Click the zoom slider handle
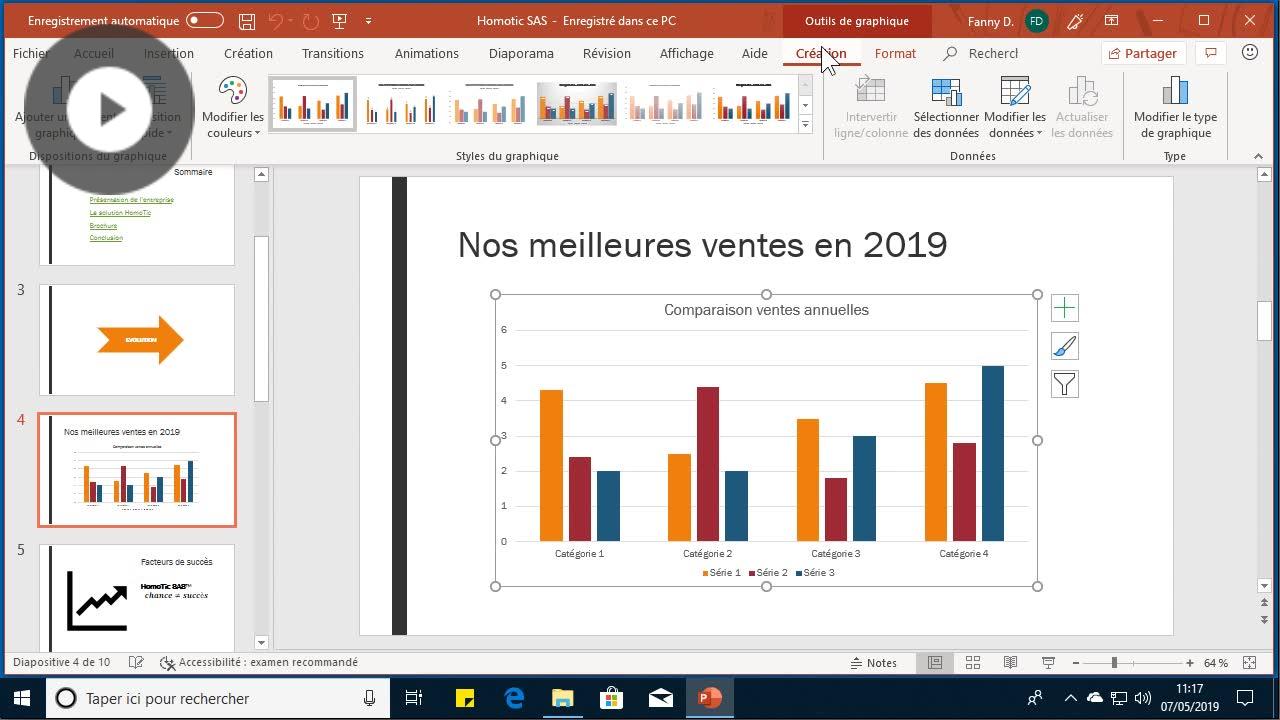Viewport: 1280px width, 720px height. point(1114,663)
